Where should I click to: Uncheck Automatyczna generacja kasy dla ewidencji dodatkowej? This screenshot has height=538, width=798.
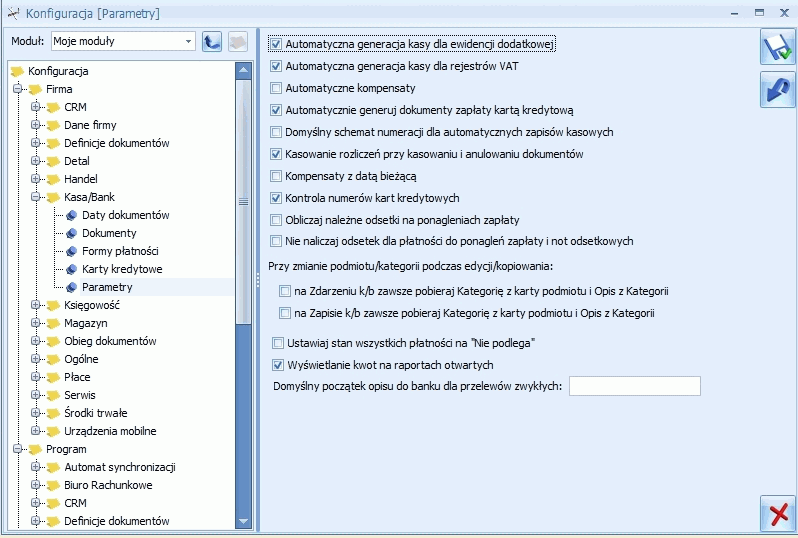276,44
